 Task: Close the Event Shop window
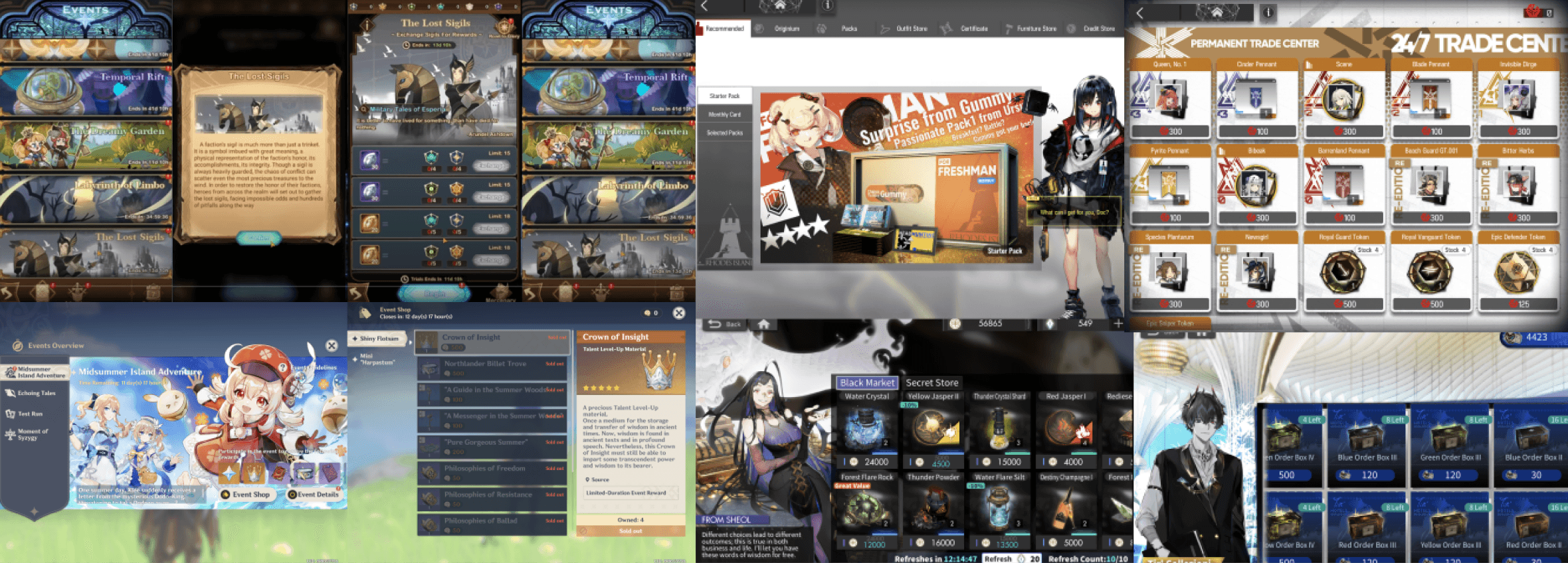(678, 313)
